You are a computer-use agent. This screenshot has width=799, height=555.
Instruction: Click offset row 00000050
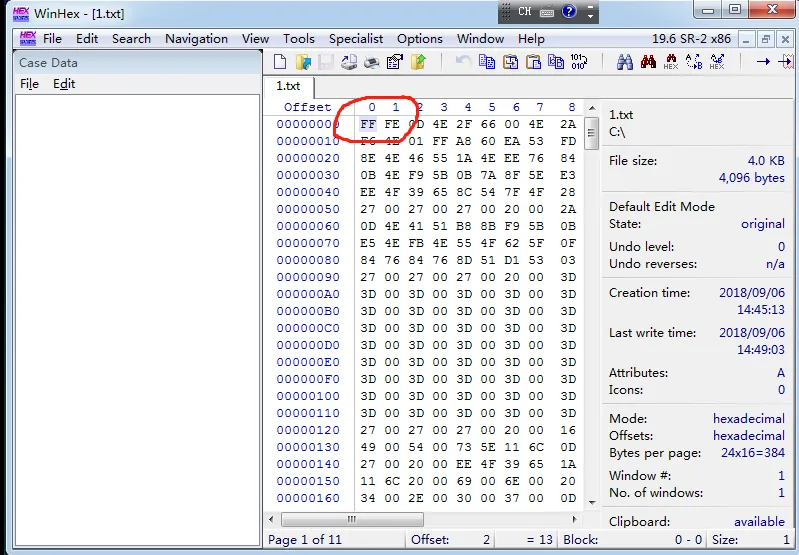pyautogui.click(x=308, y=209)
